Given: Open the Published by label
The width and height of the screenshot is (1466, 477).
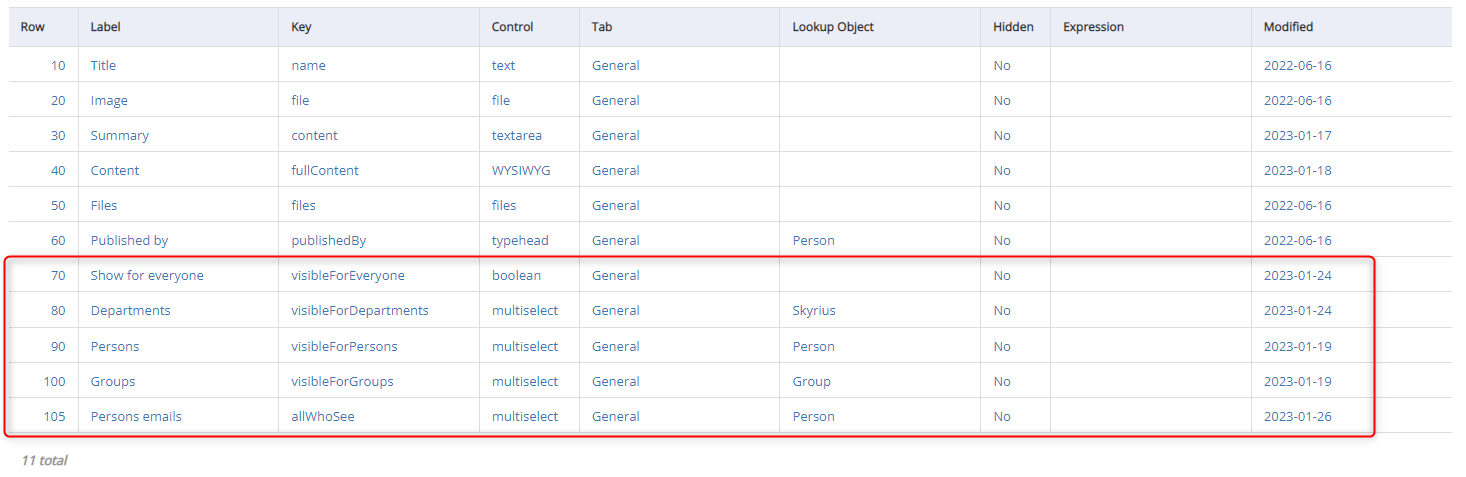Looking at the screenshot, I should (129, 240).
